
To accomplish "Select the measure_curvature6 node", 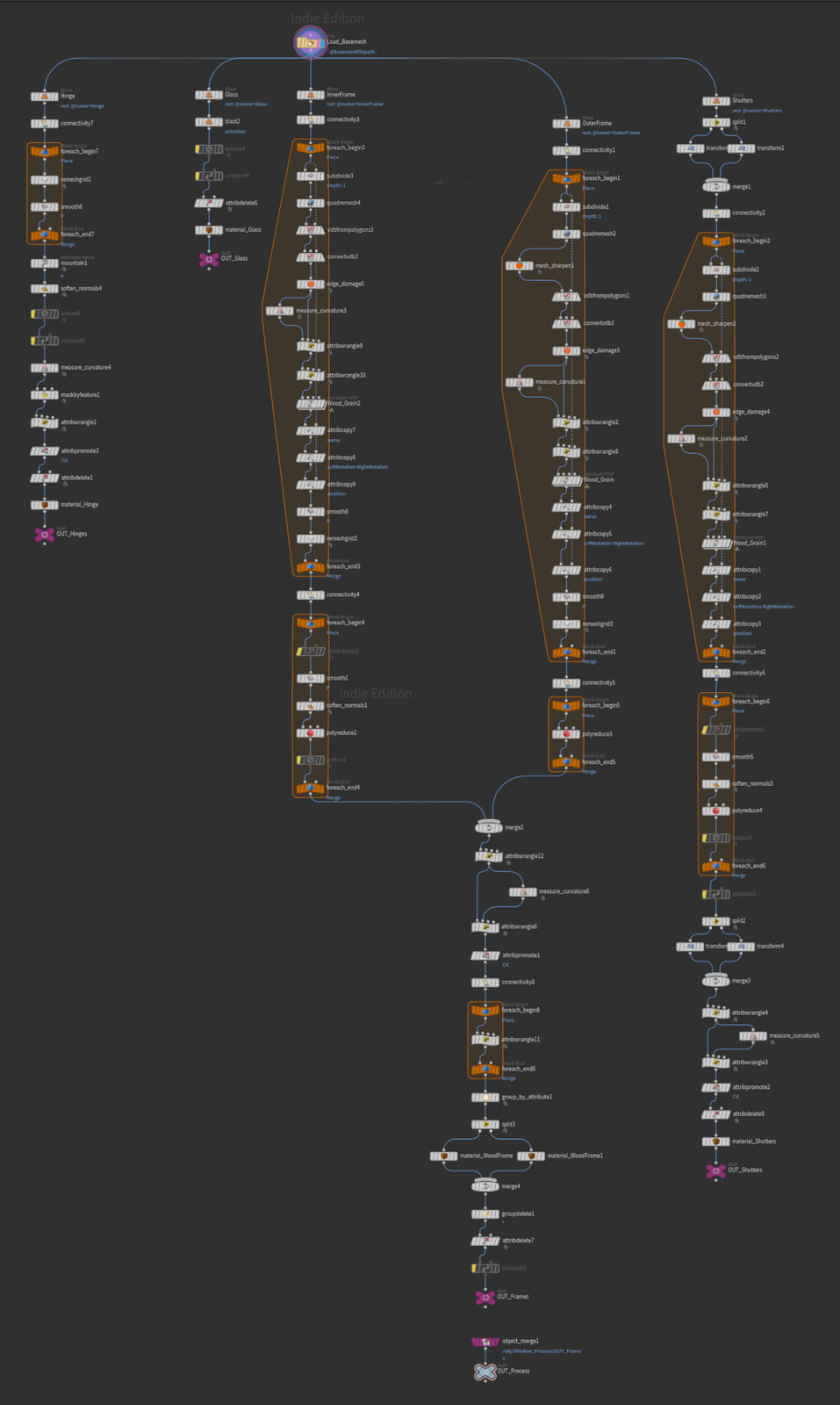I will (523, 892).
